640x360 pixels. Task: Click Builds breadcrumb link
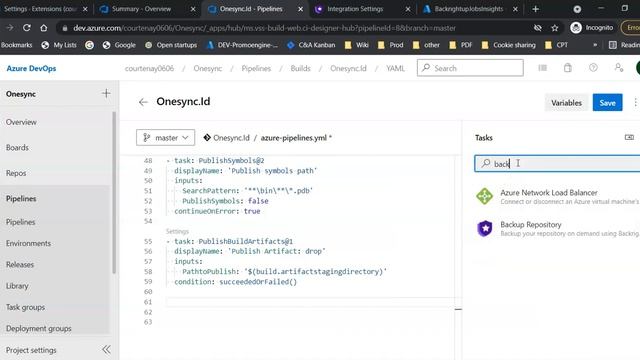tap(300, 68)
